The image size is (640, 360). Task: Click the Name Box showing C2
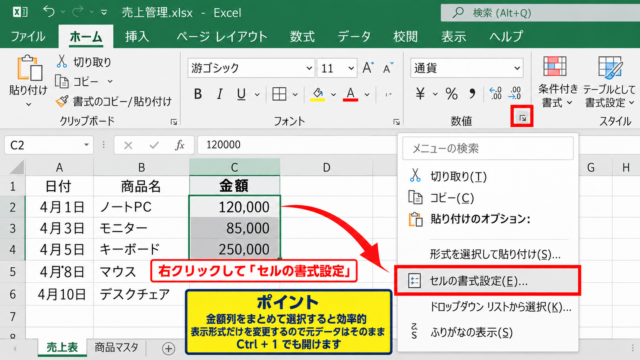pos(48,145)
